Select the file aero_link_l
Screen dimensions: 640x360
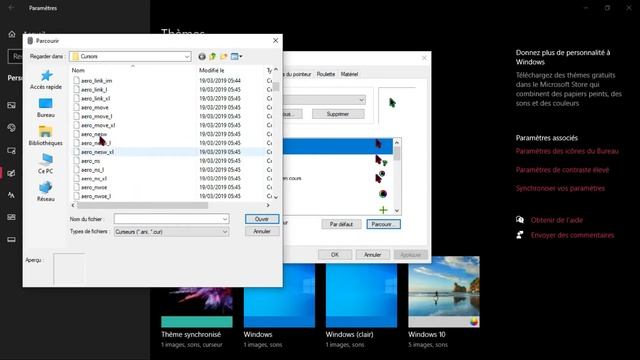pyautogui.click(x=94, y=89)
